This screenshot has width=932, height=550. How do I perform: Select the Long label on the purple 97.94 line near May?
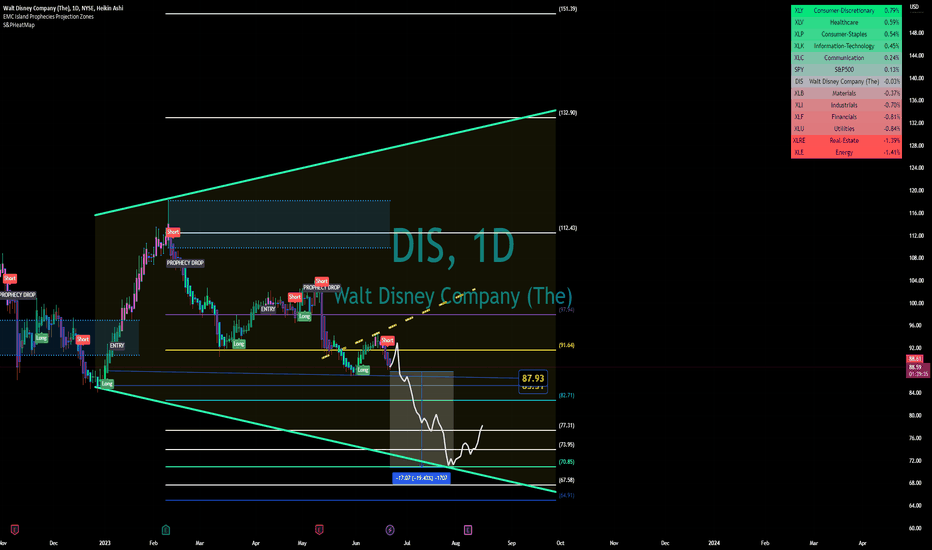click(x=304, y=316)
